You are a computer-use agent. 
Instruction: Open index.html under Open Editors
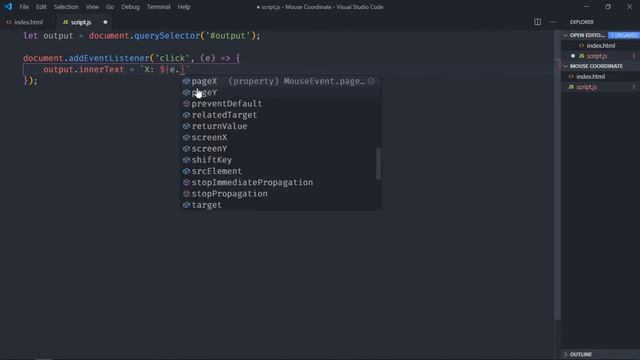pyautogui.click(x=600, y=46)
